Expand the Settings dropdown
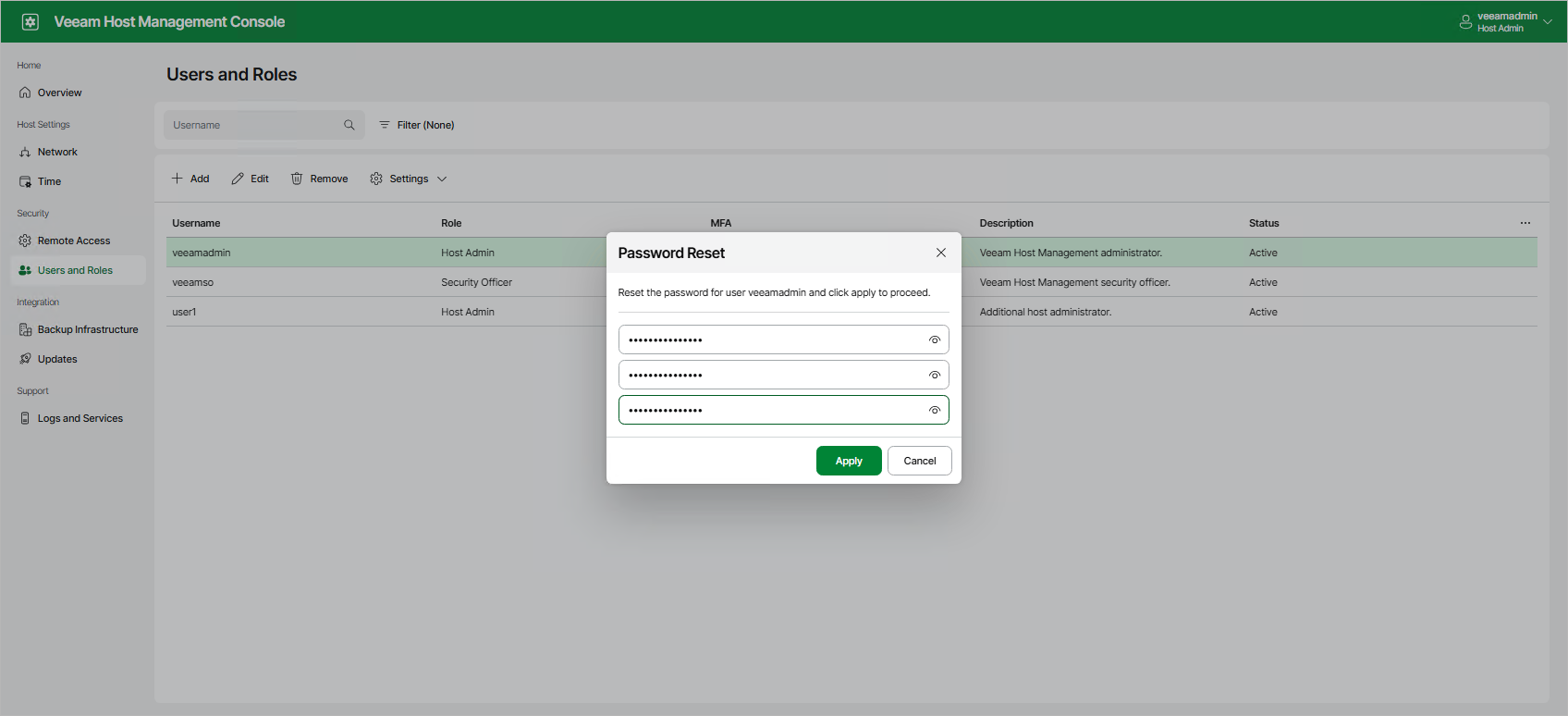 tap(409, 179)
